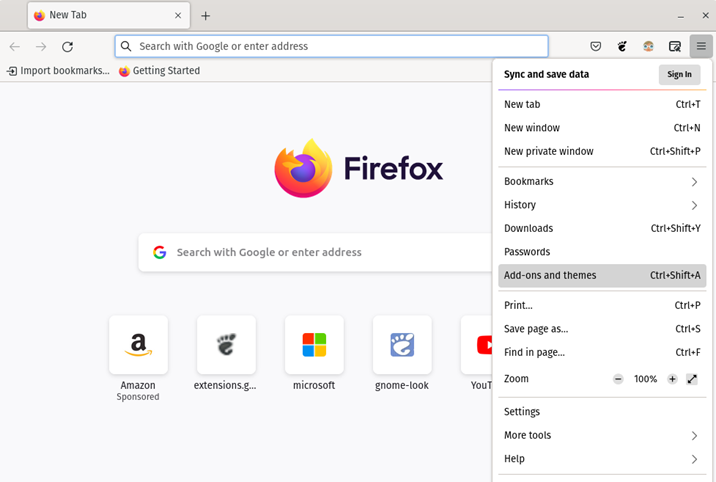This screenshot has width=716, height=482.
Task: Choose Save page as...
Action: (x=602, y=329)
